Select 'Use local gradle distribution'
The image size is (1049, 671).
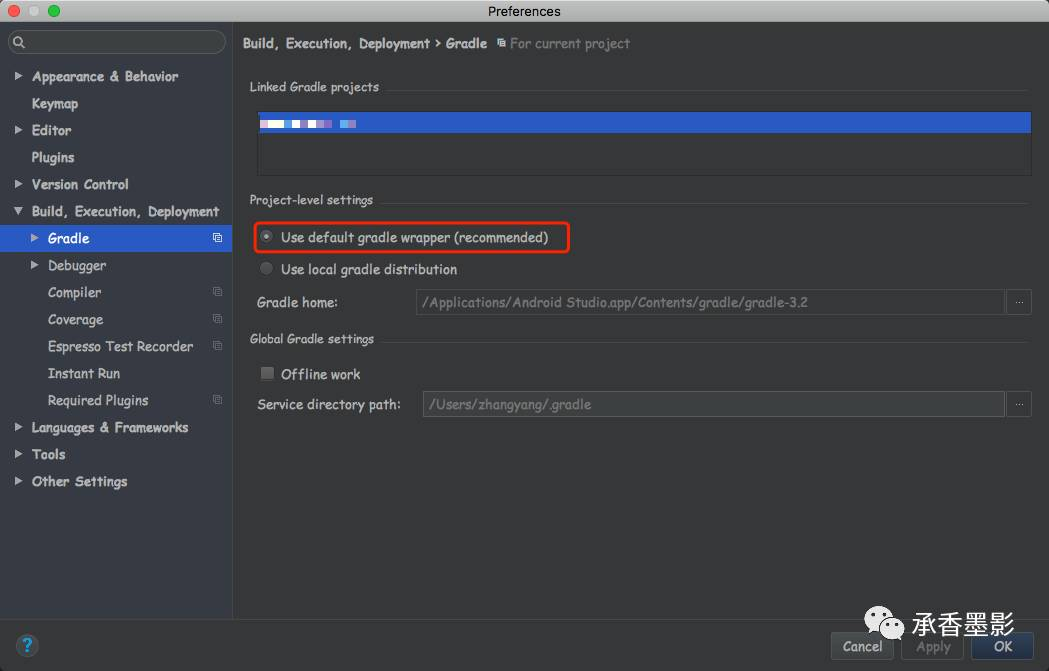267,268
